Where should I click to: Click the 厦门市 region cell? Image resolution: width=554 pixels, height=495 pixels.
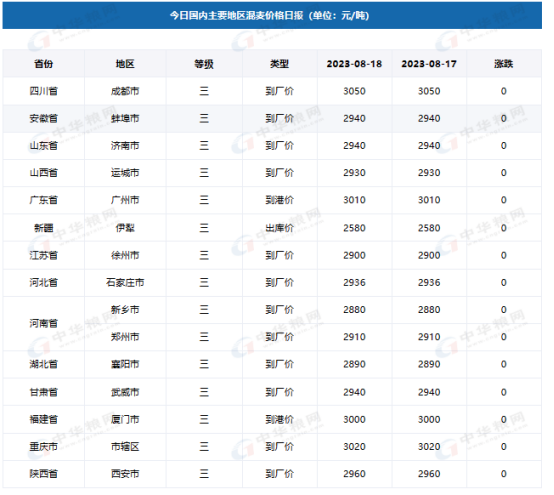pyautogui.click(x=125, y=419)
